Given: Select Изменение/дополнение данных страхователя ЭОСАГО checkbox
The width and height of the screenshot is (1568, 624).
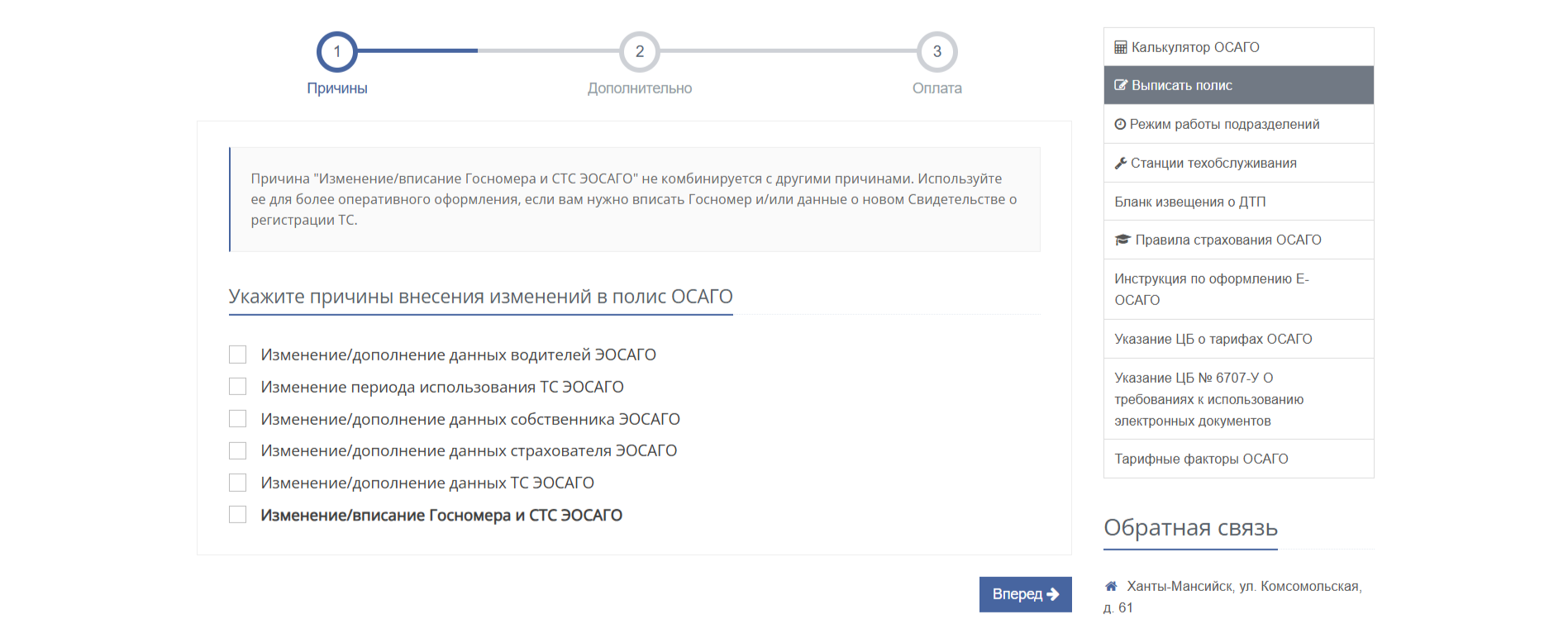Looking at the screenshot, I should click(237, 450).
